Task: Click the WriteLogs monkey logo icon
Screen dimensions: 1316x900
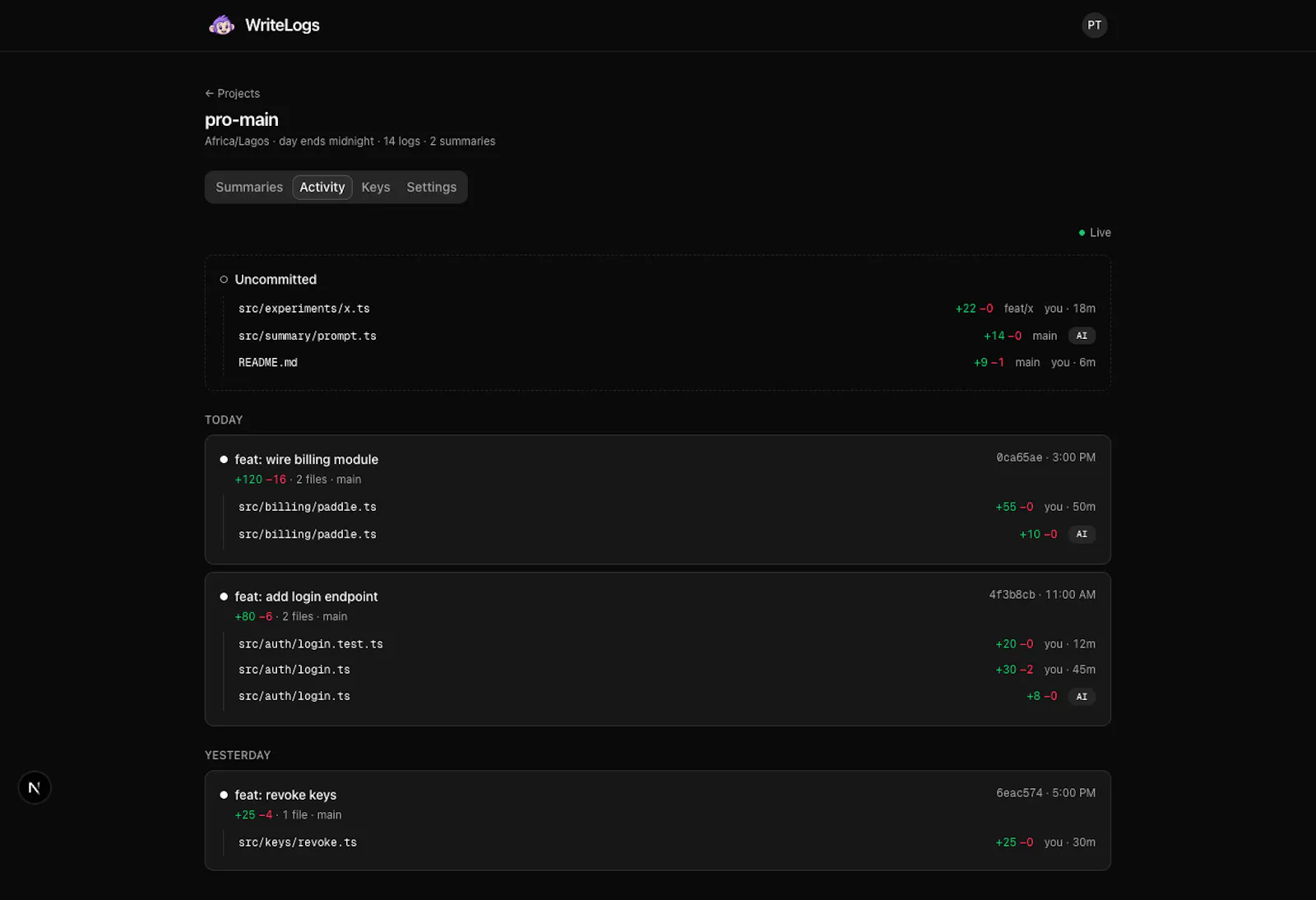Action: [x=221, y=26]
